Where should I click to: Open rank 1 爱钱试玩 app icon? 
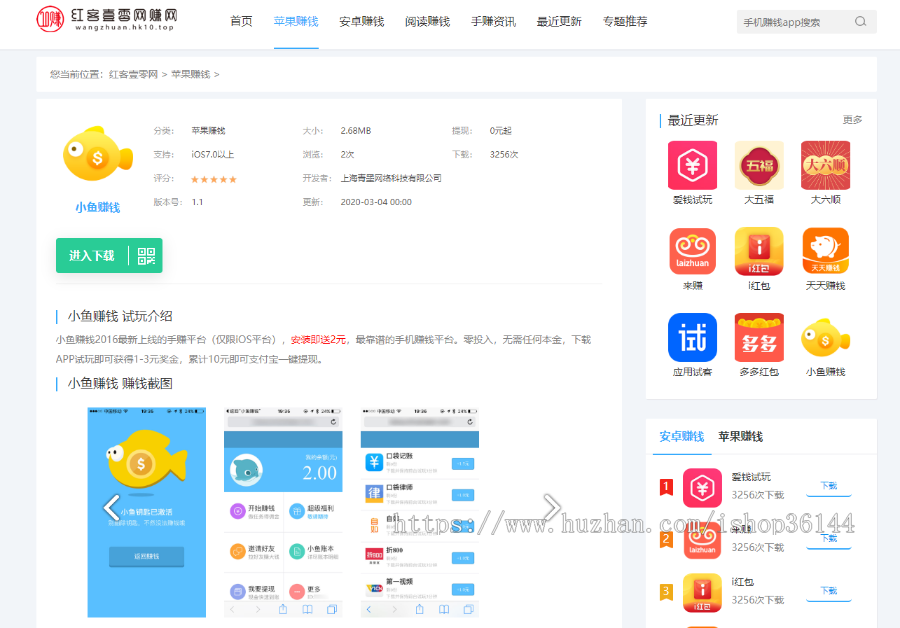[x=702, y=488]
